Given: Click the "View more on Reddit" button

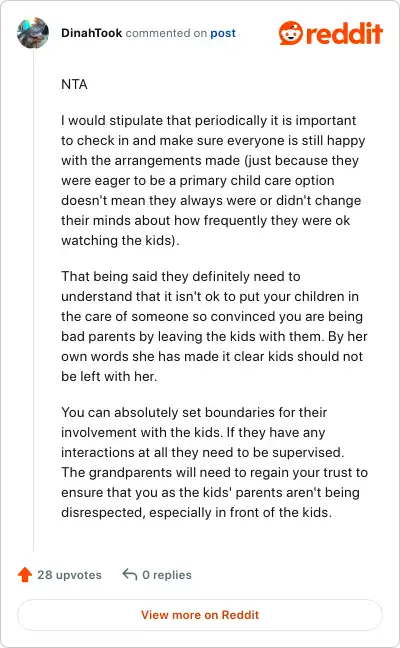Looking at the screenshot, I should [x=200, y=615].
